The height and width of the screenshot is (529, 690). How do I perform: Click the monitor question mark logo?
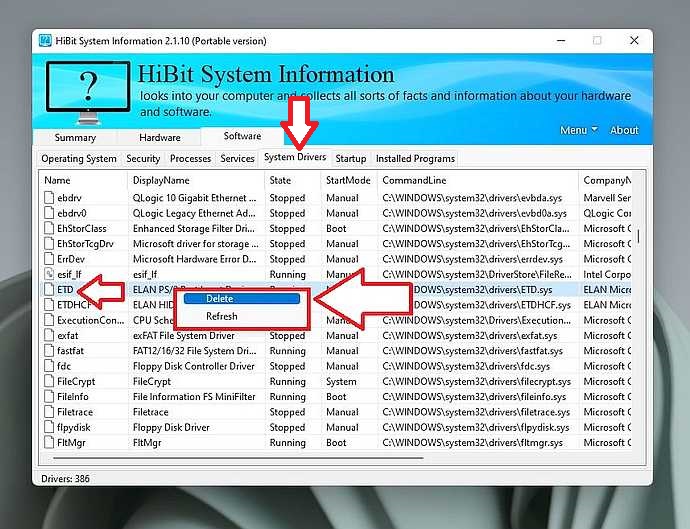[88, 92]
